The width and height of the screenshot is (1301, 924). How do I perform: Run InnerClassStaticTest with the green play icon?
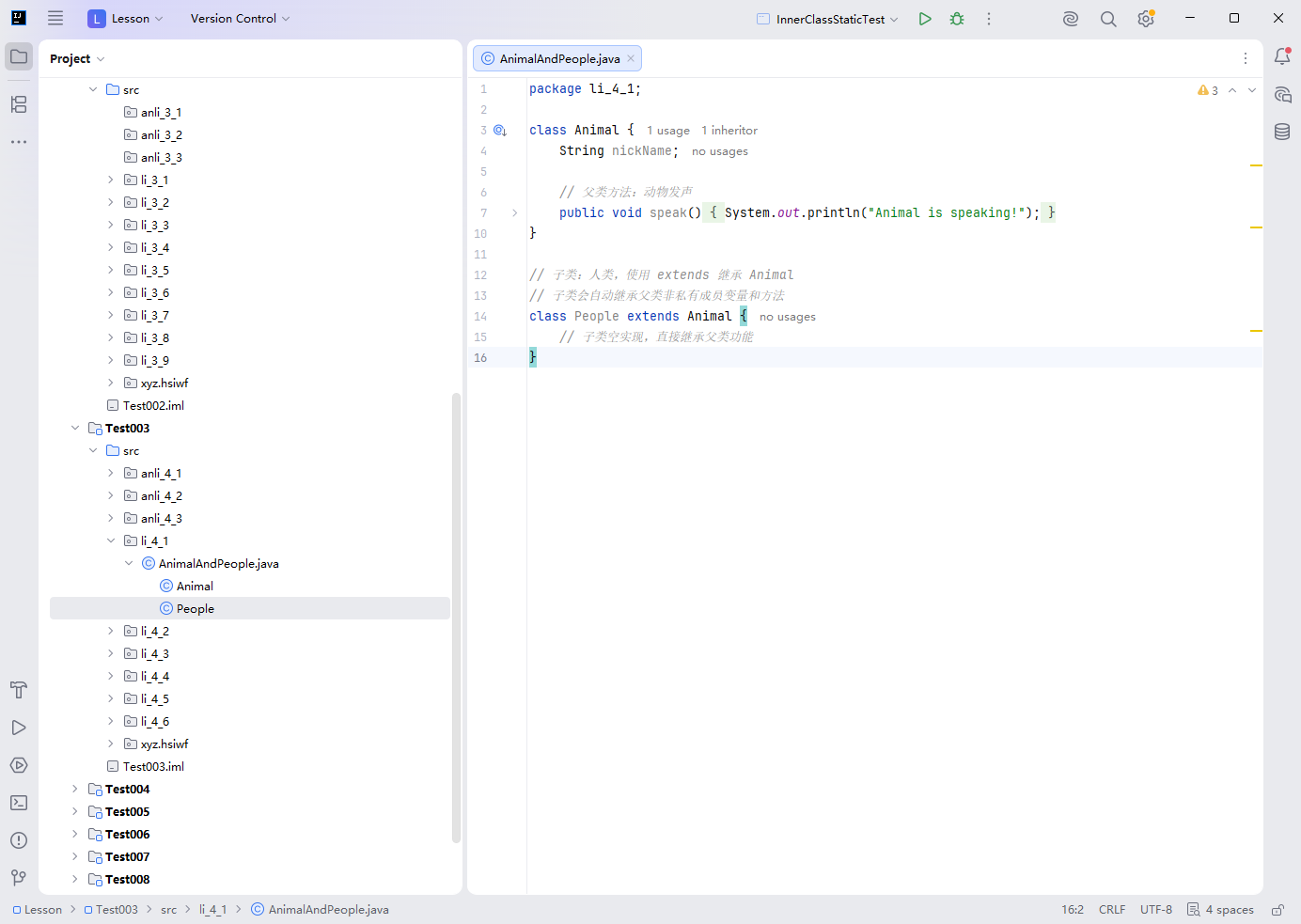[x=925, y=19]
